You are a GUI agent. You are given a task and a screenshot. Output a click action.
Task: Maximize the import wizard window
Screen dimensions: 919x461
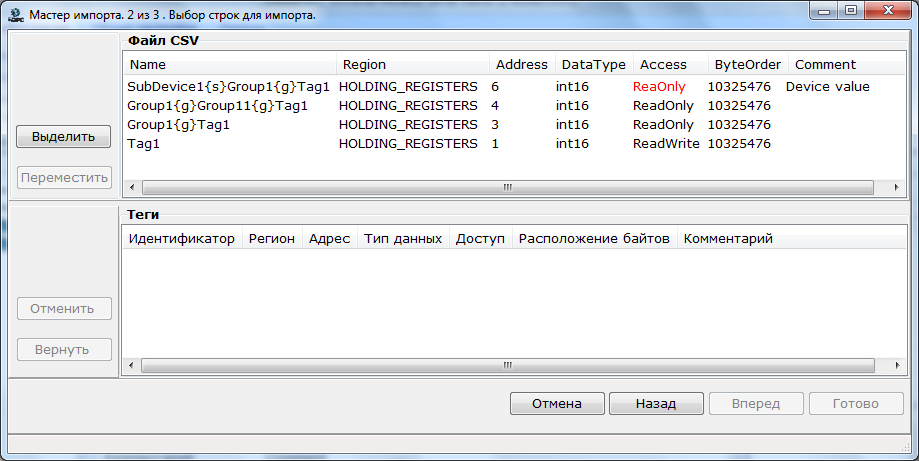851,11
